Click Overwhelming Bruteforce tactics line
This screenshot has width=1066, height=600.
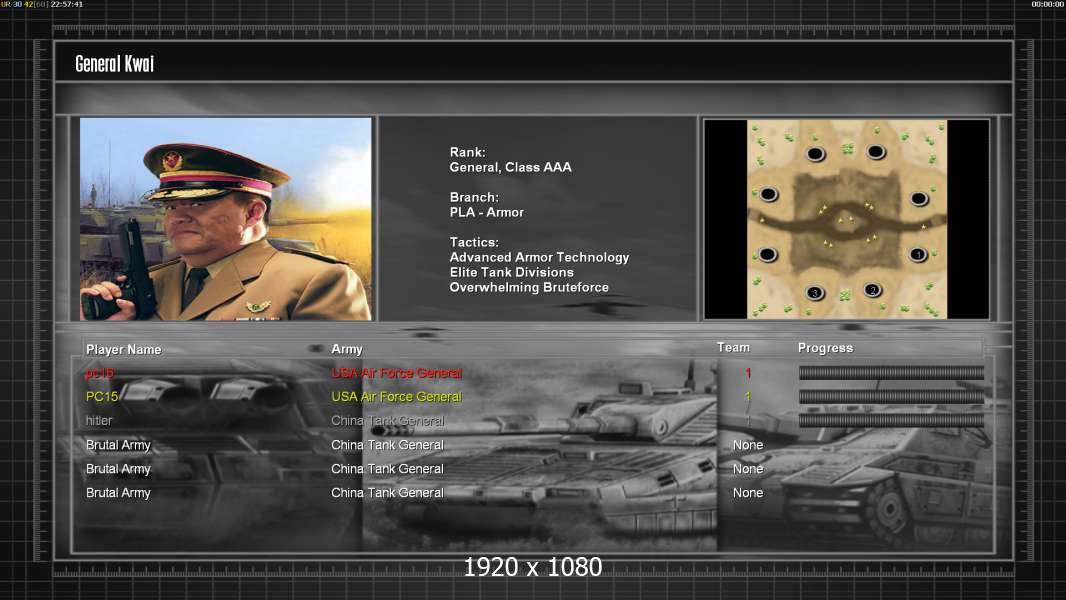[529, 287]
